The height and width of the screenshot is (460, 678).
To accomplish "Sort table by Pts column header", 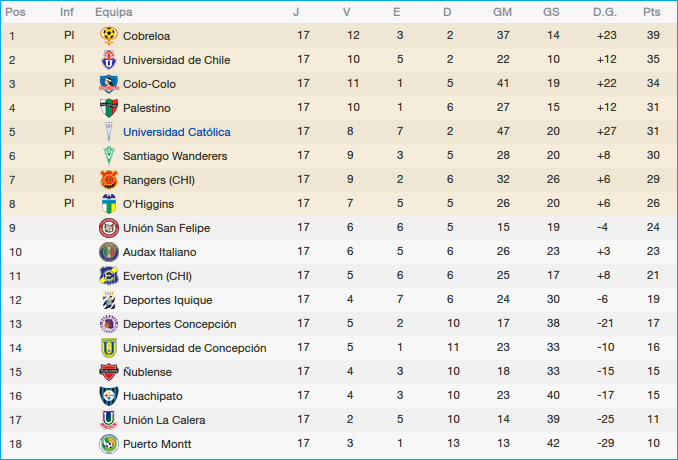I will point(652,12).
